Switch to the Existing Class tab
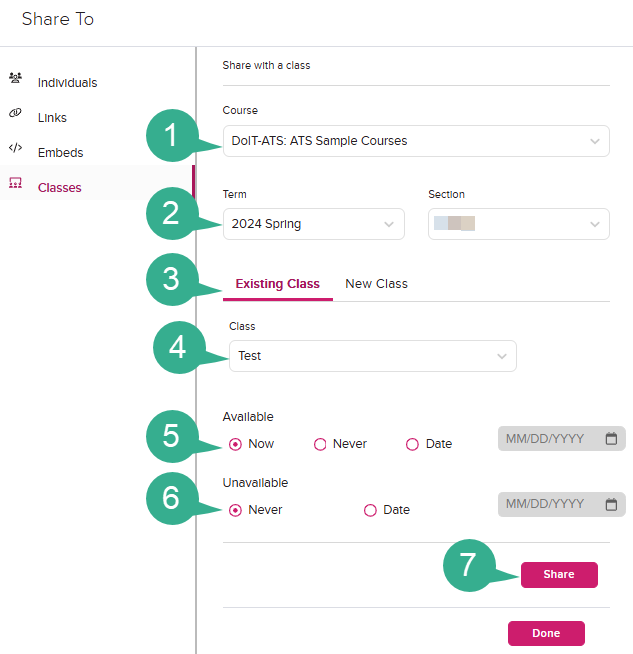Screen dimensions: 633x654 [x=278, y=284]
